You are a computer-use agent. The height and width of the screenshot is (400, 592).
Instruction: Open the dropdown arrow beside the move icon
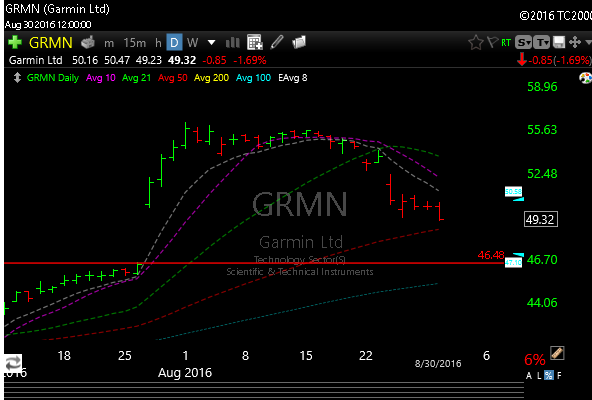[588, 42]
